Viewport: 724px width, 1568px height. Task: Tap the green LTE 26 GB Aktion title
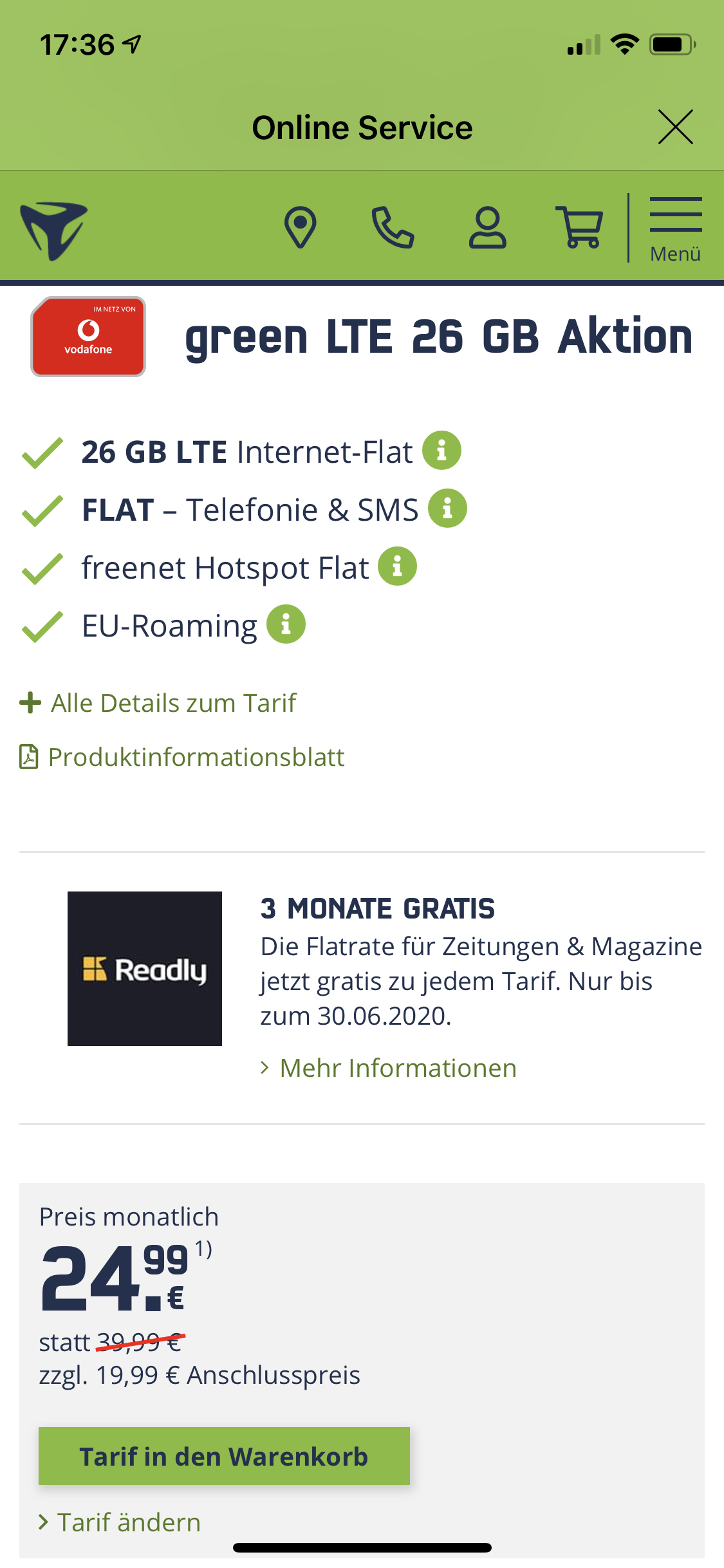pyautogui.click(x=439, y=337)
